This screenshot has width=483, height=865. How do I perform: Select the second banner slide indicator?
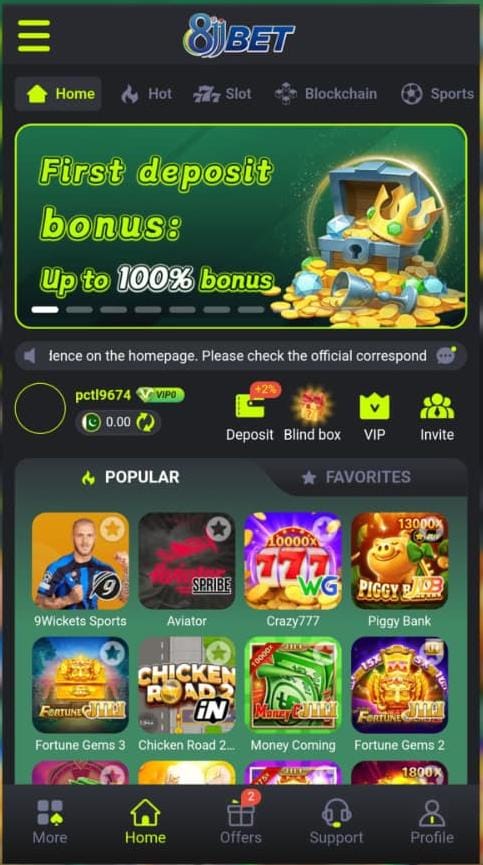tap(79, 310)
